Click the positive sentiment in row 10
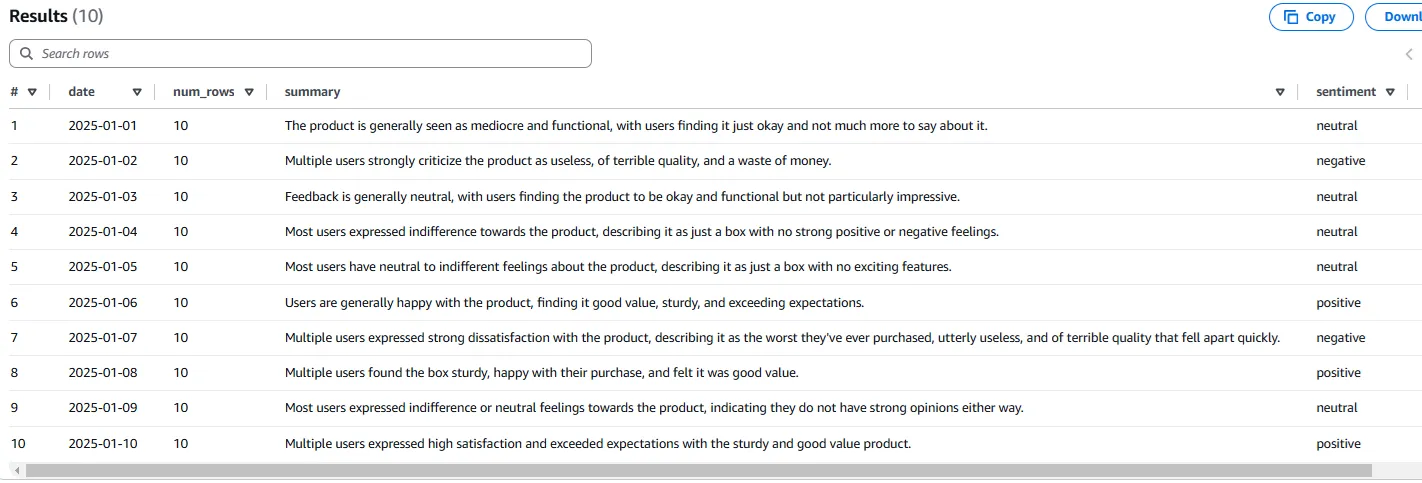This screenshot has height=483, width=1422. [1338, 444]
